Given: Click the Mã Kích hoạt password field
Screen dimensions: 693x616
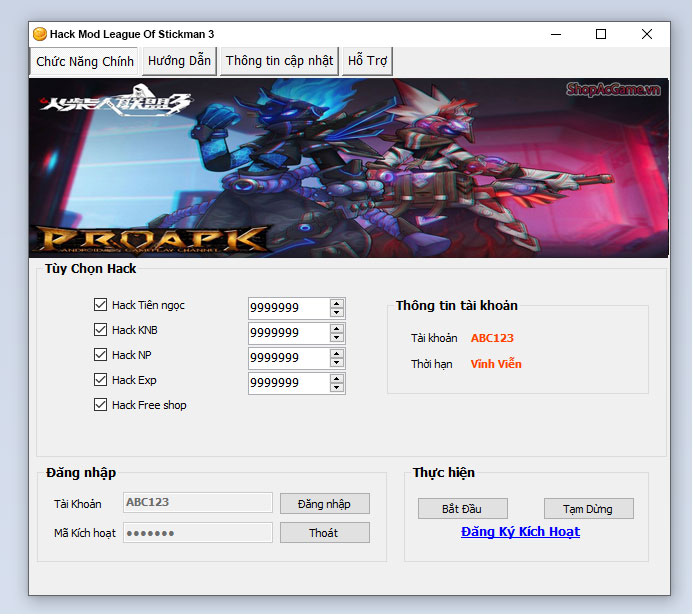Looking at the screenshot, I should click(198, 533).
